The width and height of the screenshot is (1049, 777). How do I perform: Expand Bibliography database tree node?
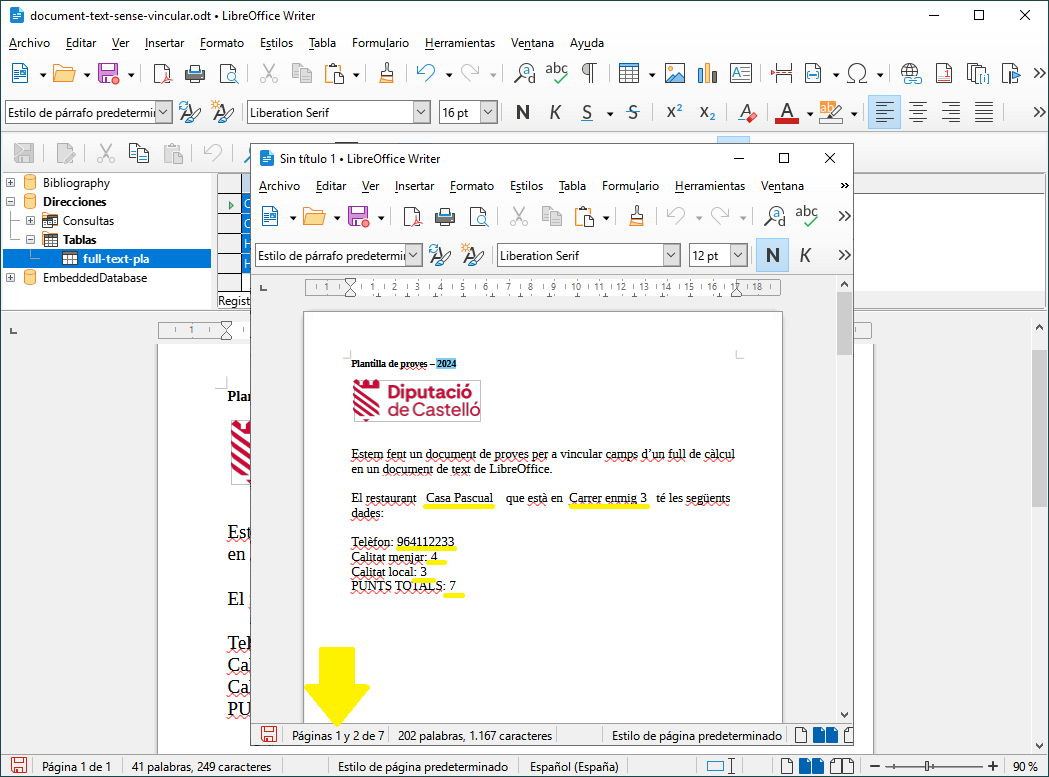(x=11, y=183)
